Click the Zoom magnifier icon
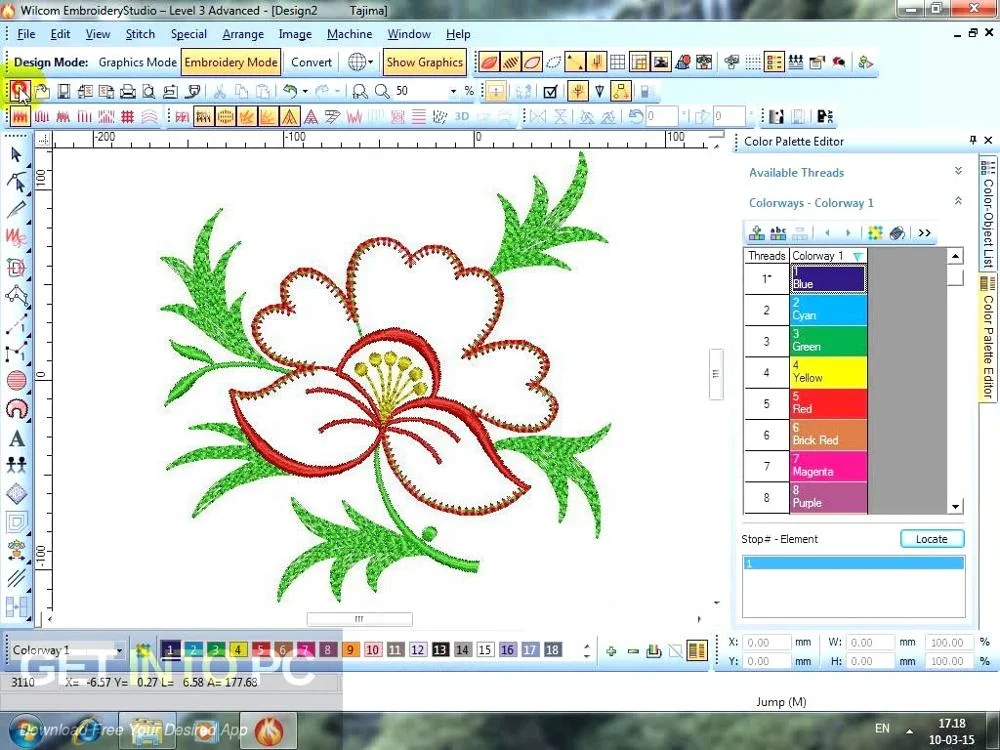 coord(381,91)
